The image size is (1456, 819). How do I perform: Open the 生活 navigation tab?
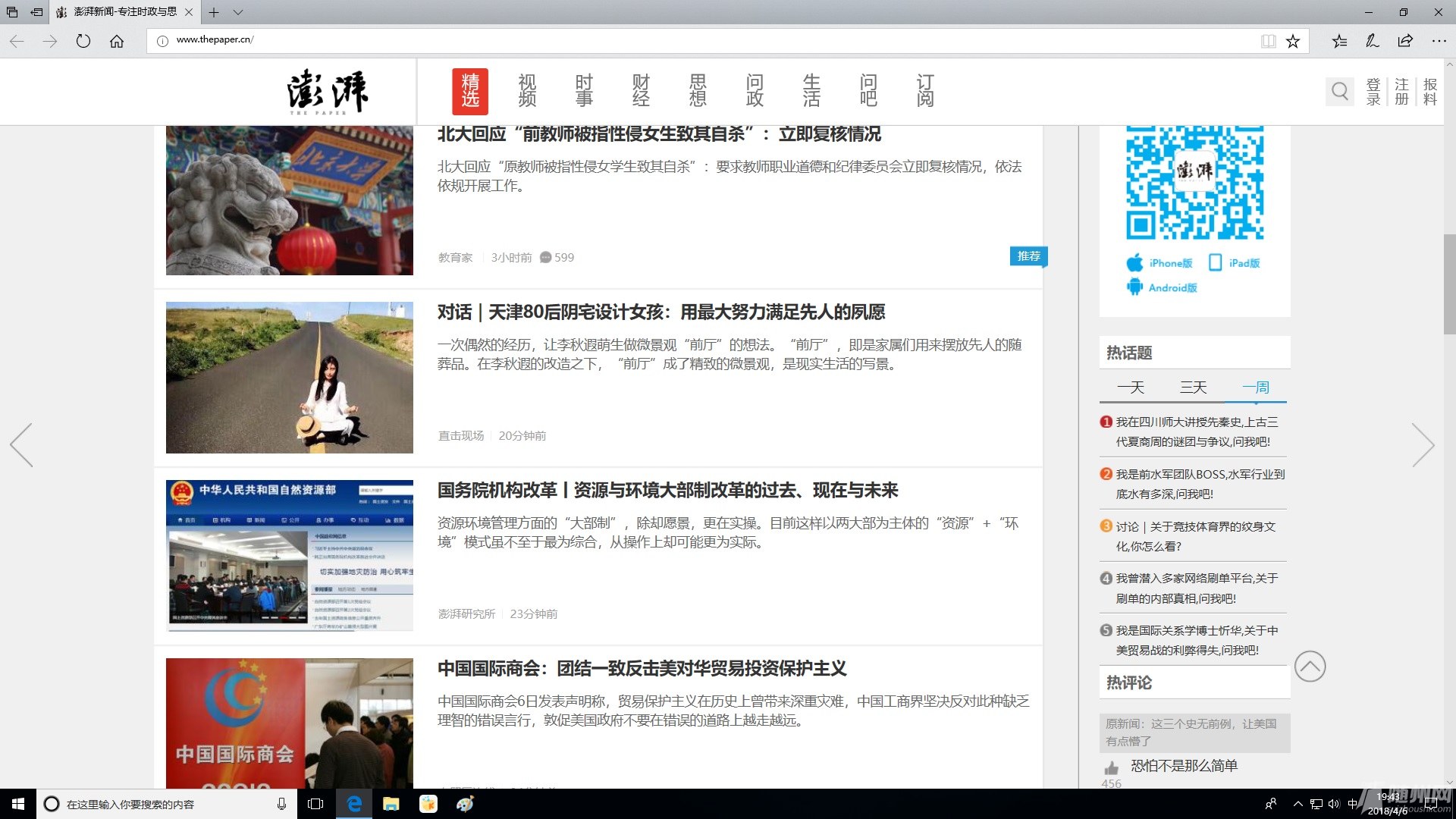point(811,91)
